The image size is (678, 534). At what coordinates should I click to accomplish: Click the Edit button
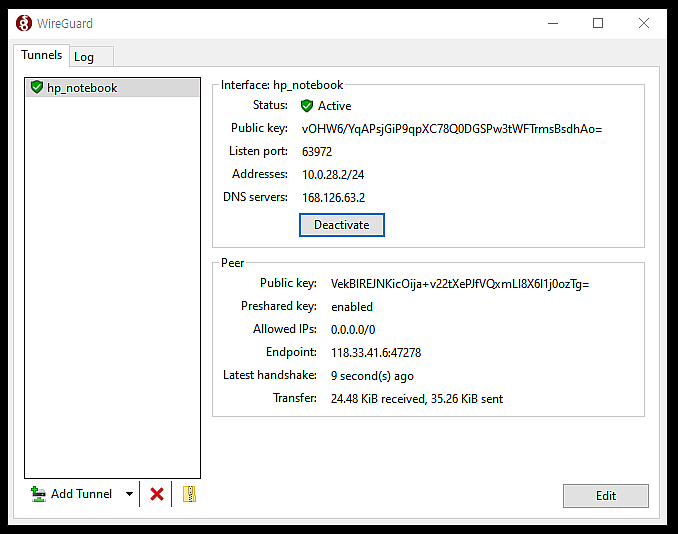(606, 496)
